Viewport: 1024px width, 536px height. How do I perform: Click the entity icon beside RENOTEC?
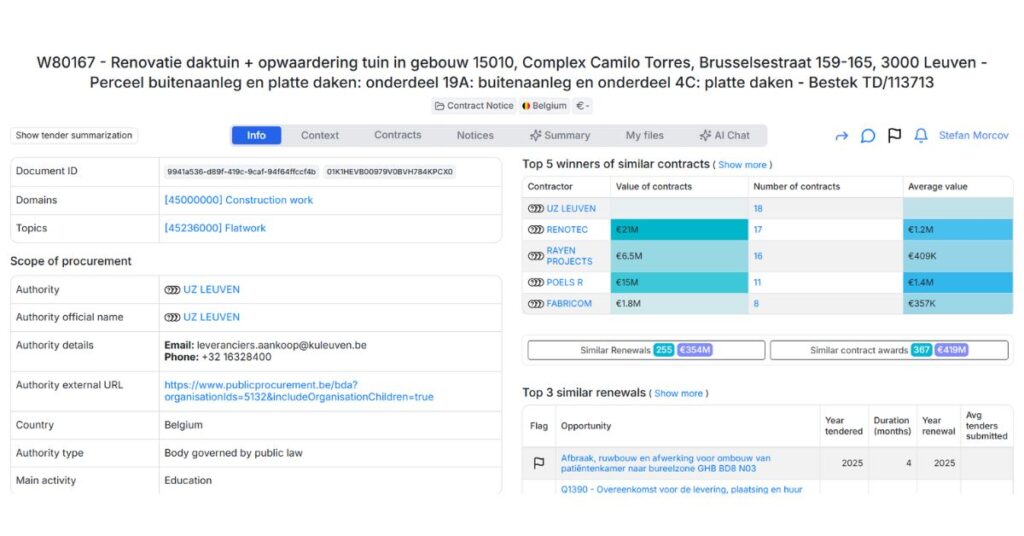[x=536, y=230]
